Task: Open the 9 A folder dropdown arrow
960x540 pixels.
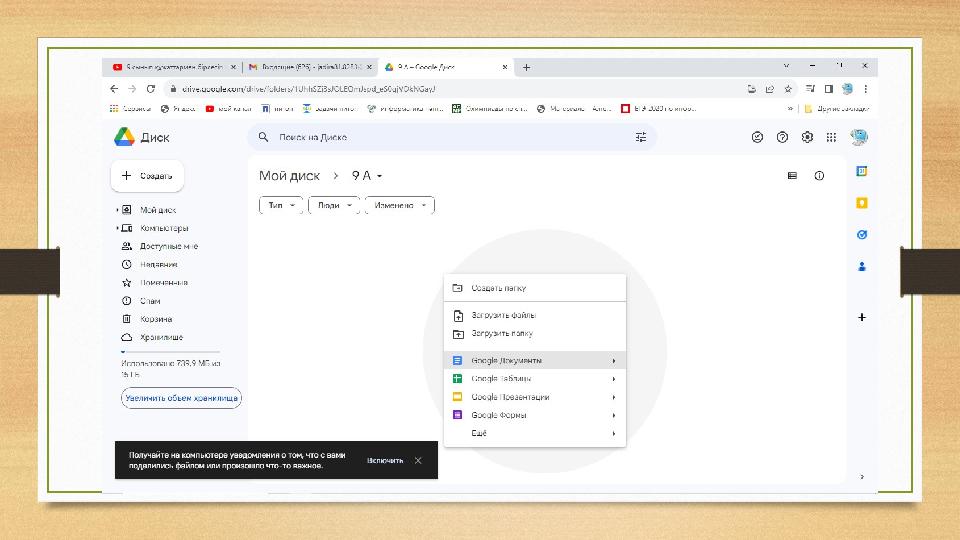Action: tap(380, 176)
